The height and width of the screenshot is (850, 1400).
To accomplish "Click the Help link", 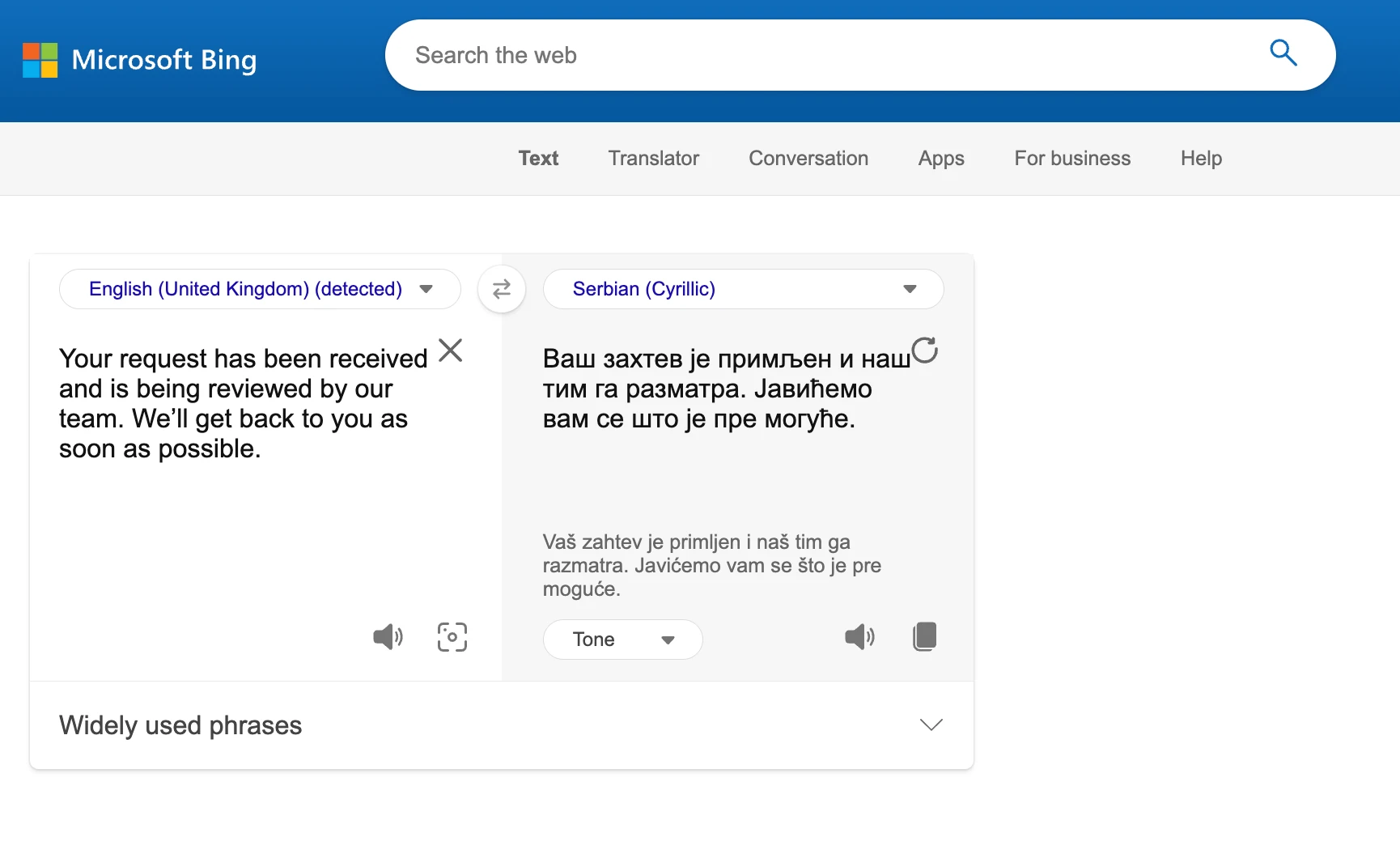I will 1200,159.
